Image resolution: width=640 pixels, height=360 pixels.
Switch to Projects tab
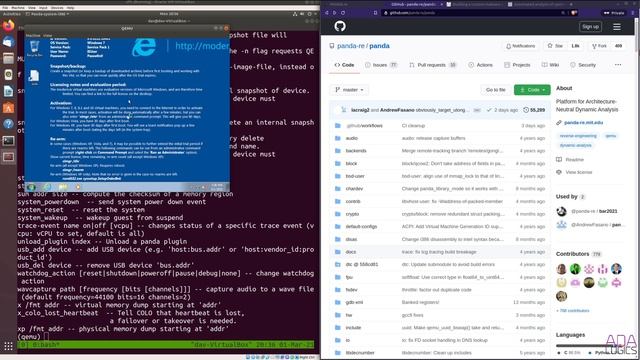pyautogui.click(x=517, y=65)
